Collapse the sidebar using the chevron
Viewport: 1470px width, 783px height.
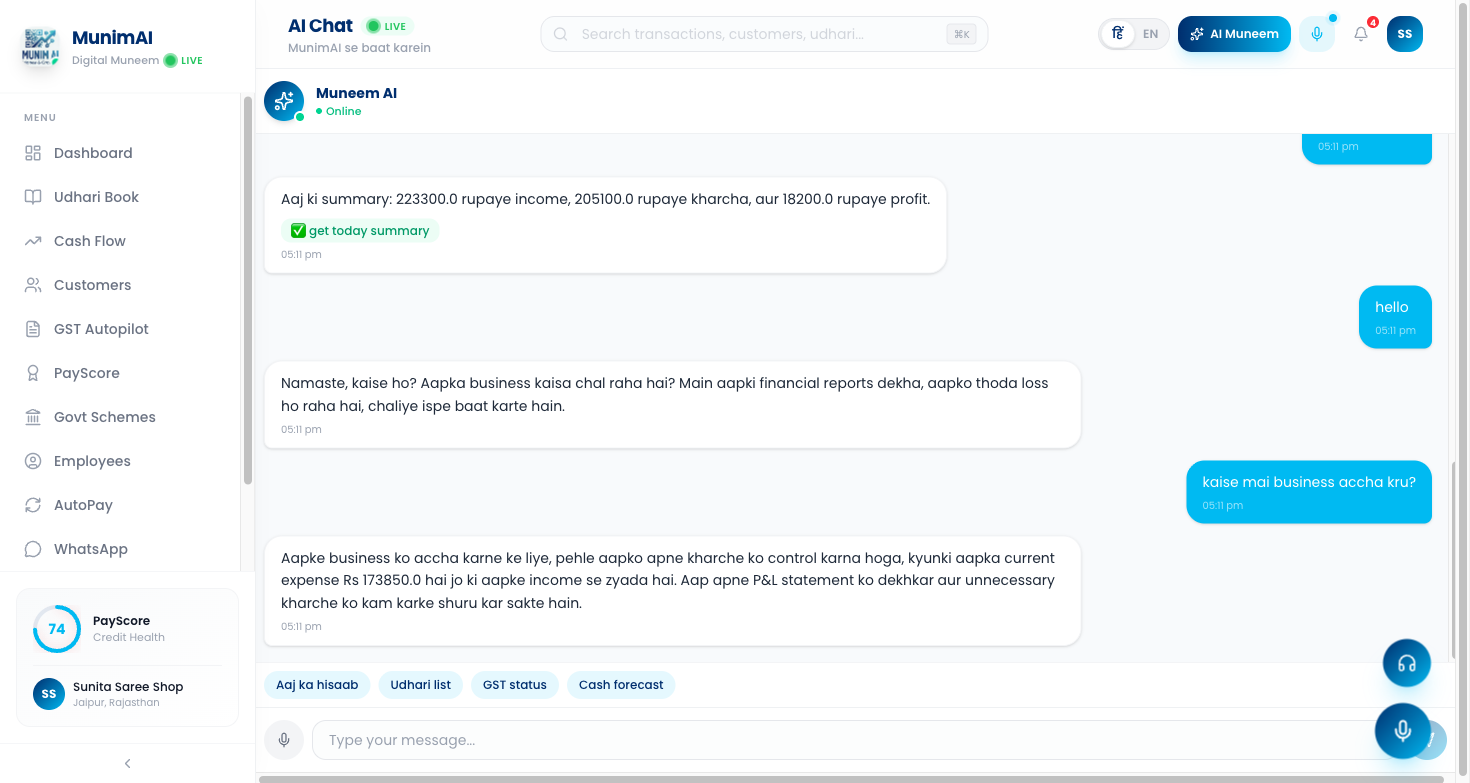click(127, 763)
